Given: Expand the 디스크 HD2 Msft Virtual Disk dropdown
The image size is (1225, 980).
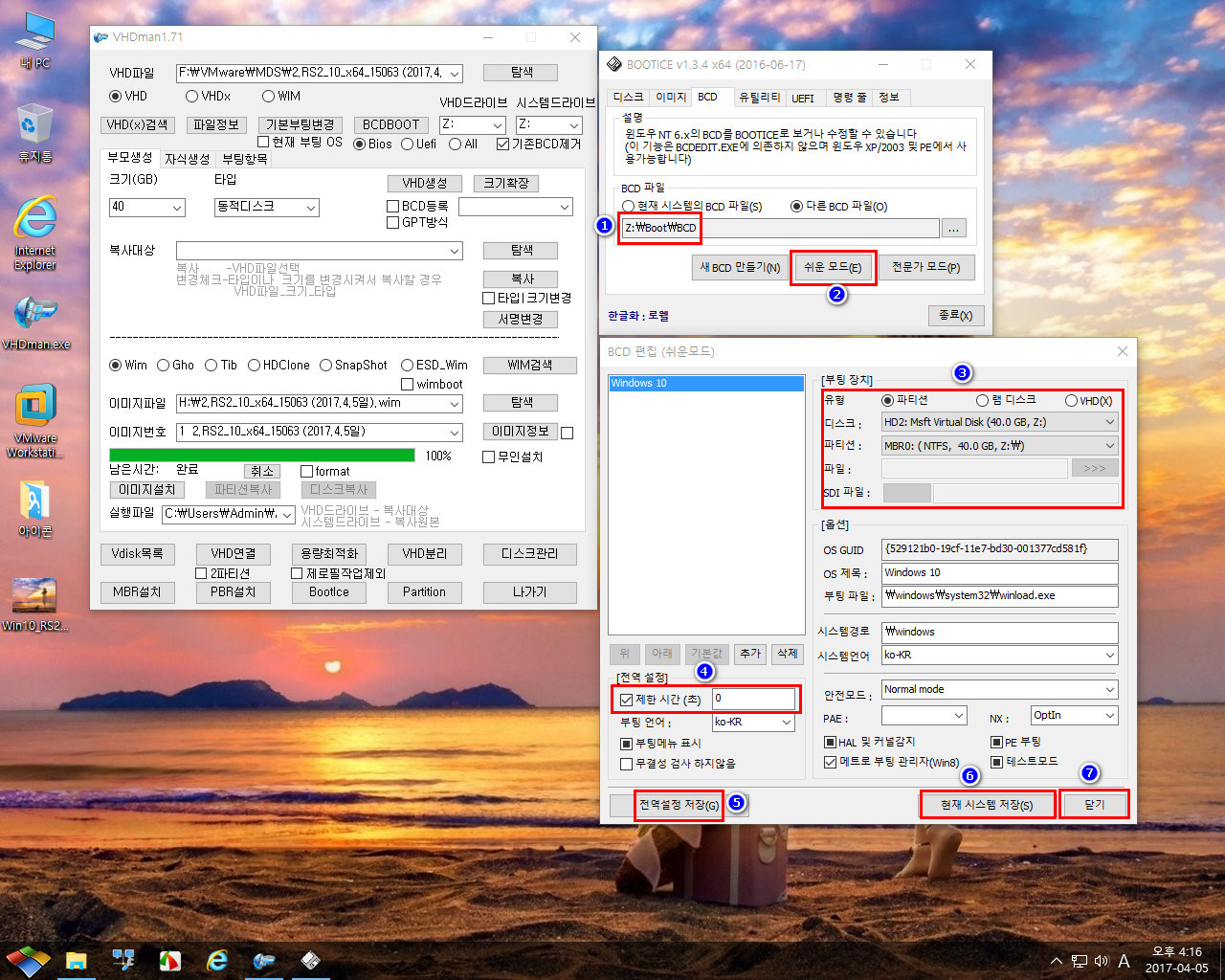Looking at the screenshot, I should pyautogui.click(x=1109, y=422).
